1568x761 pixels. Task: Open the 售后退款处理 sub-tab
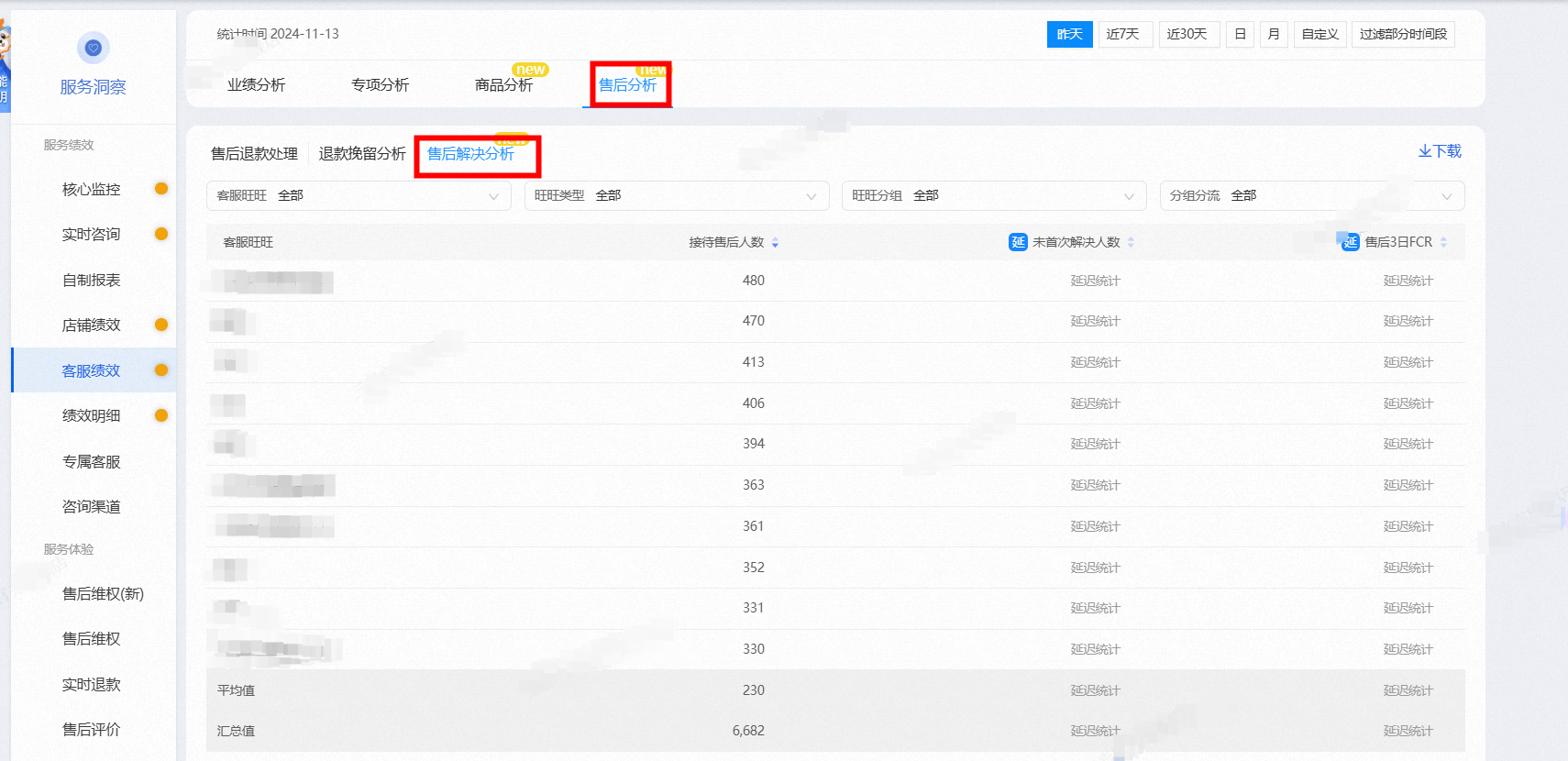click(x=255, y=154)
